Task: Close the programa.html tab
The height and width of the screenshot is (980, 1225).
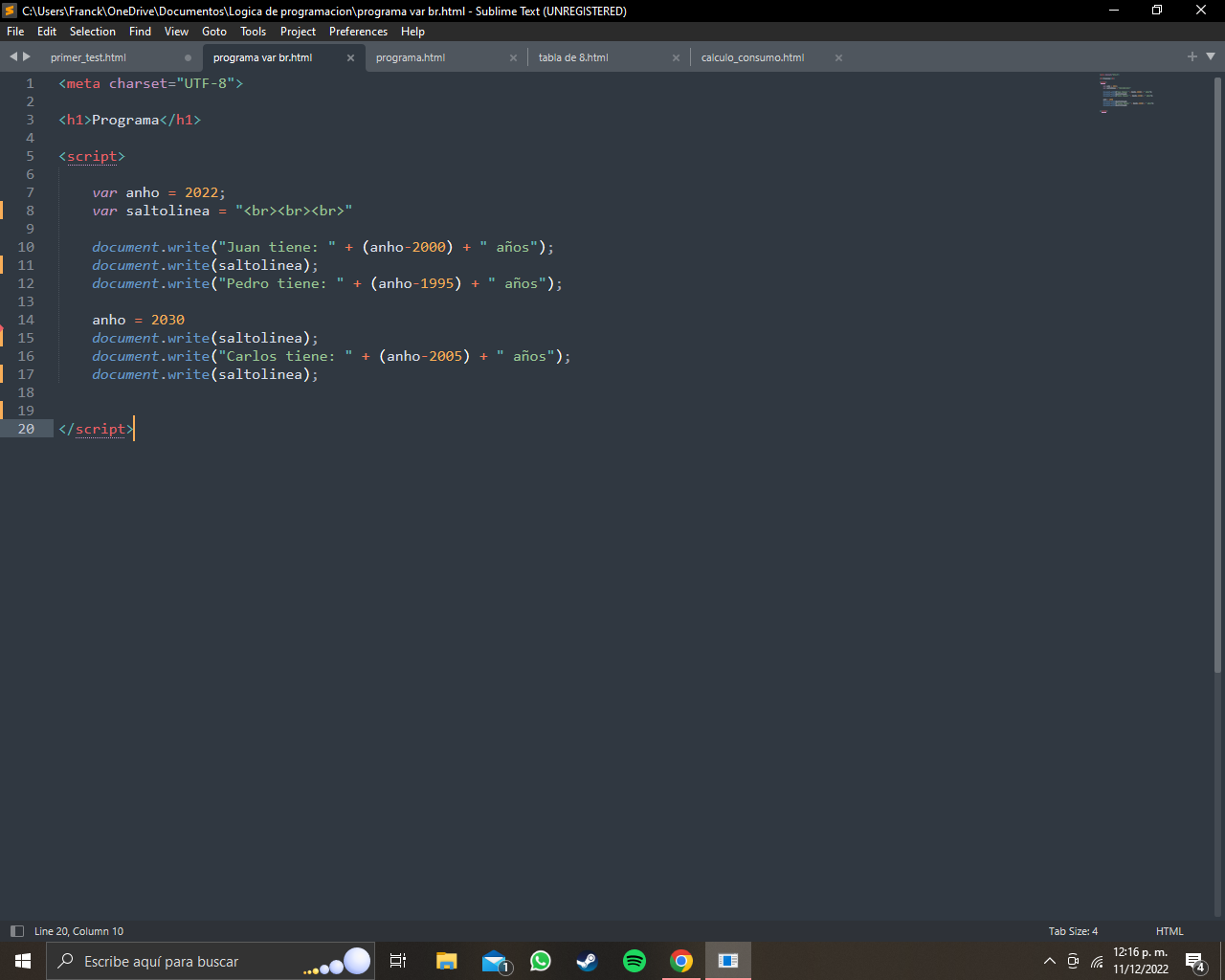Action: (x=513, y=57)
